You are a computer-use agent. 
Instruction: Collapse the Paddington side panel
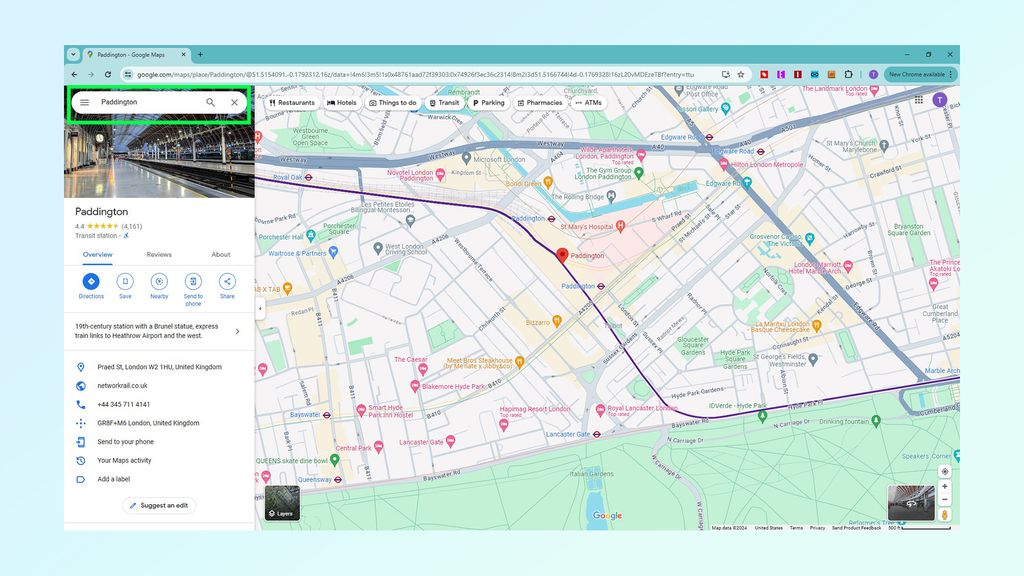click(x=260, y=308)
